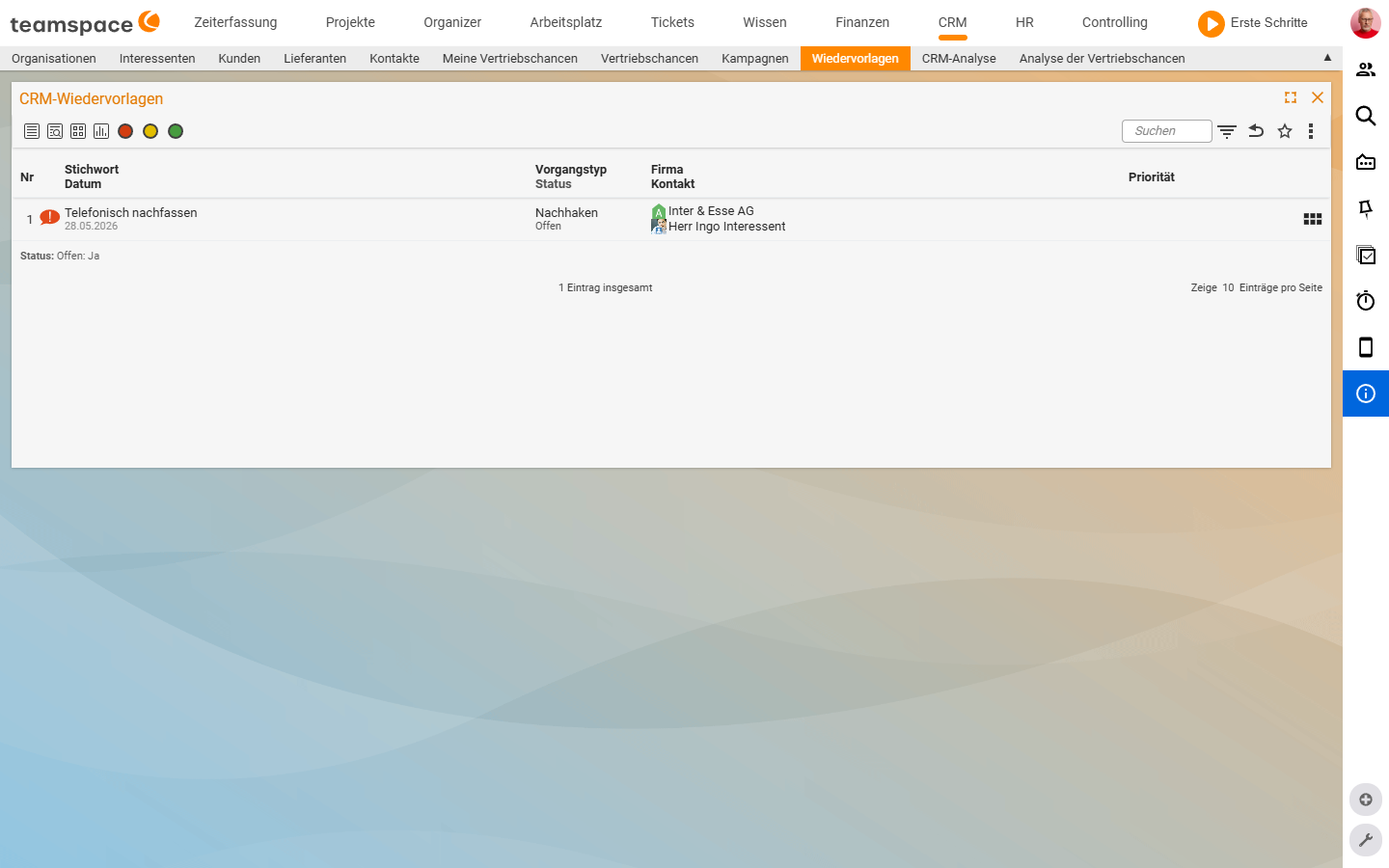Click the Suchen search field
The image size is (1389, 868).
[x=1167, y=131]
